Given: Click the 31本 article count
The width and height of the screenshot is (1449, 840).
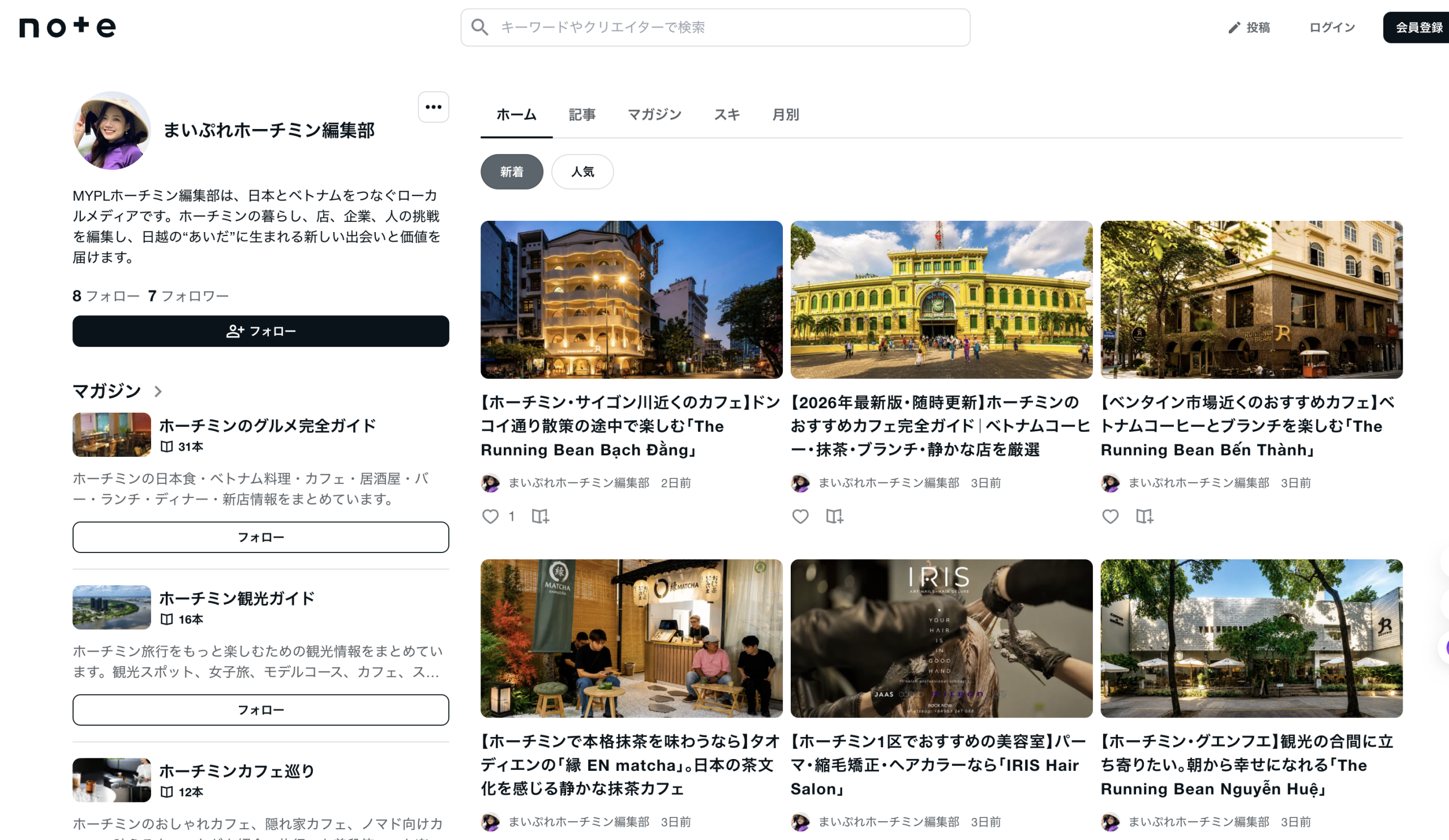Looking at the screenshot, I should point(190,447).
